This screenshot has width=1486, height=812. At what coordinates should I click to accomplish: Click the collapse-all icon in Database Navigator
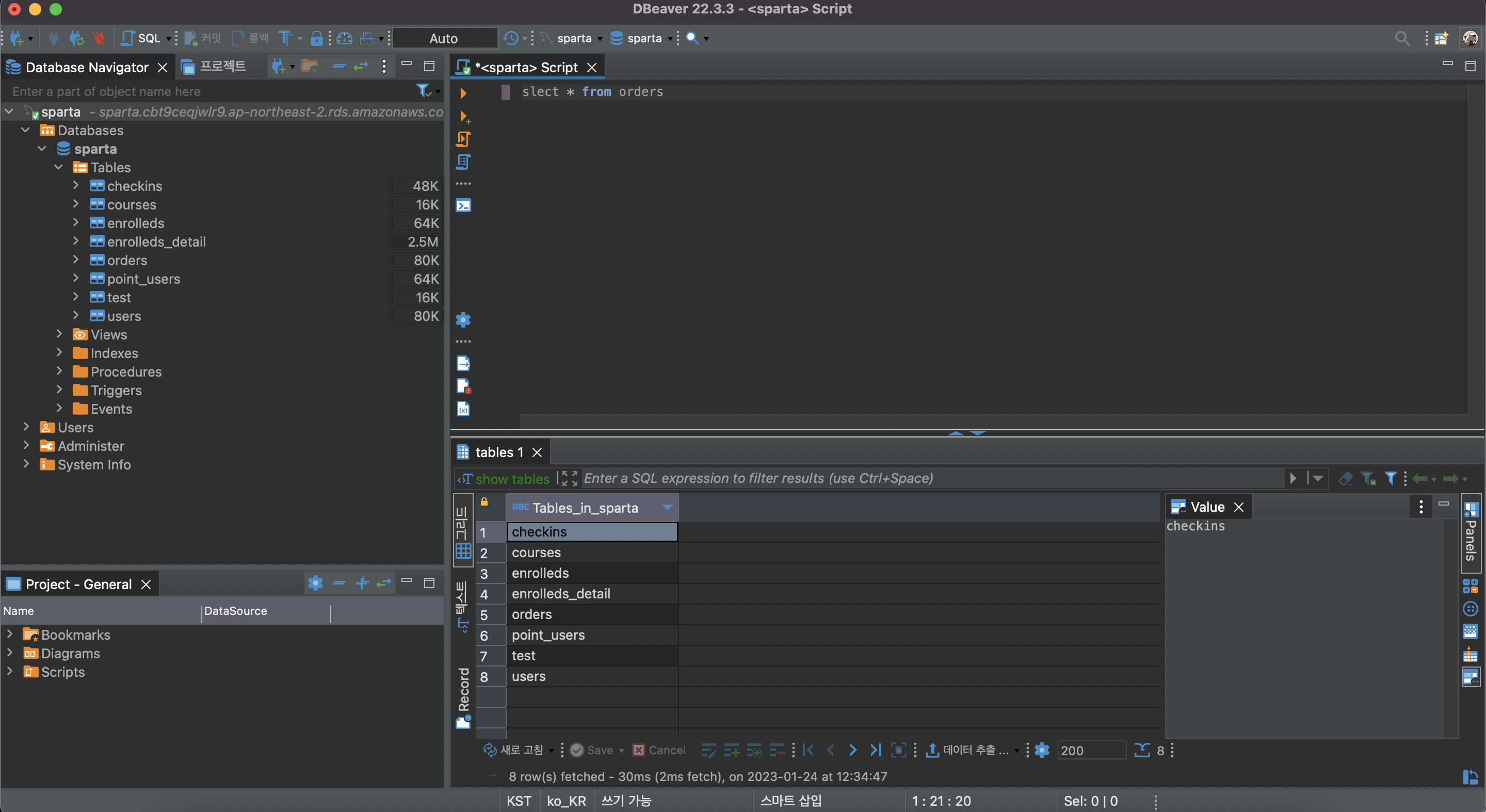pyautogui.click(x=339, y=67)
